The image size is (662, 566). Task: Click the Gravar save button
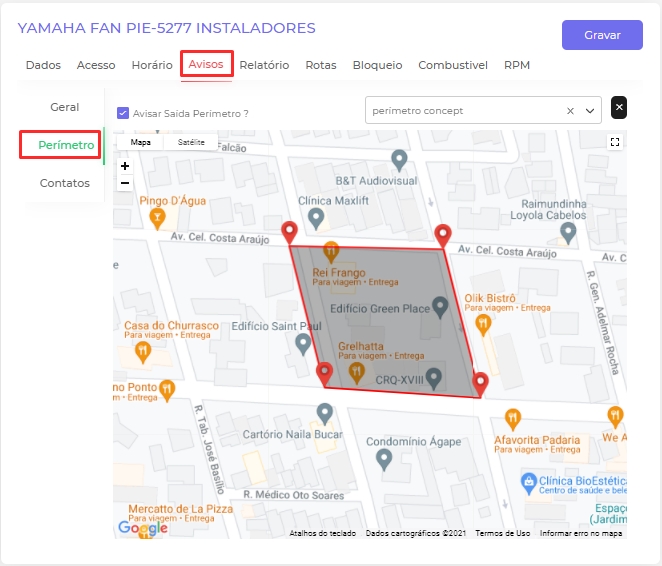(x=602, y=35)
